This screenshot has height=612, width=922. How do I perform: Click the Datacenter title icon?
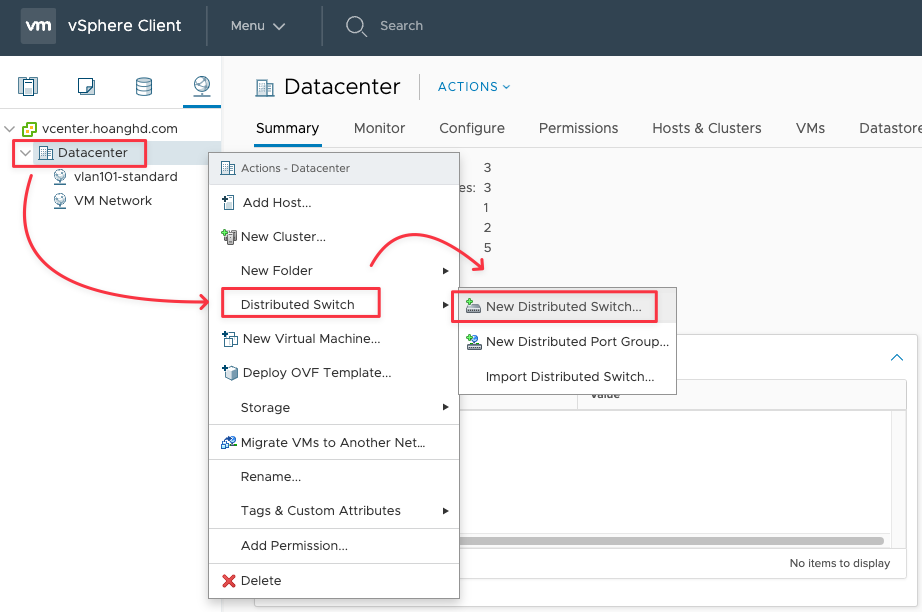coord(265,88)
